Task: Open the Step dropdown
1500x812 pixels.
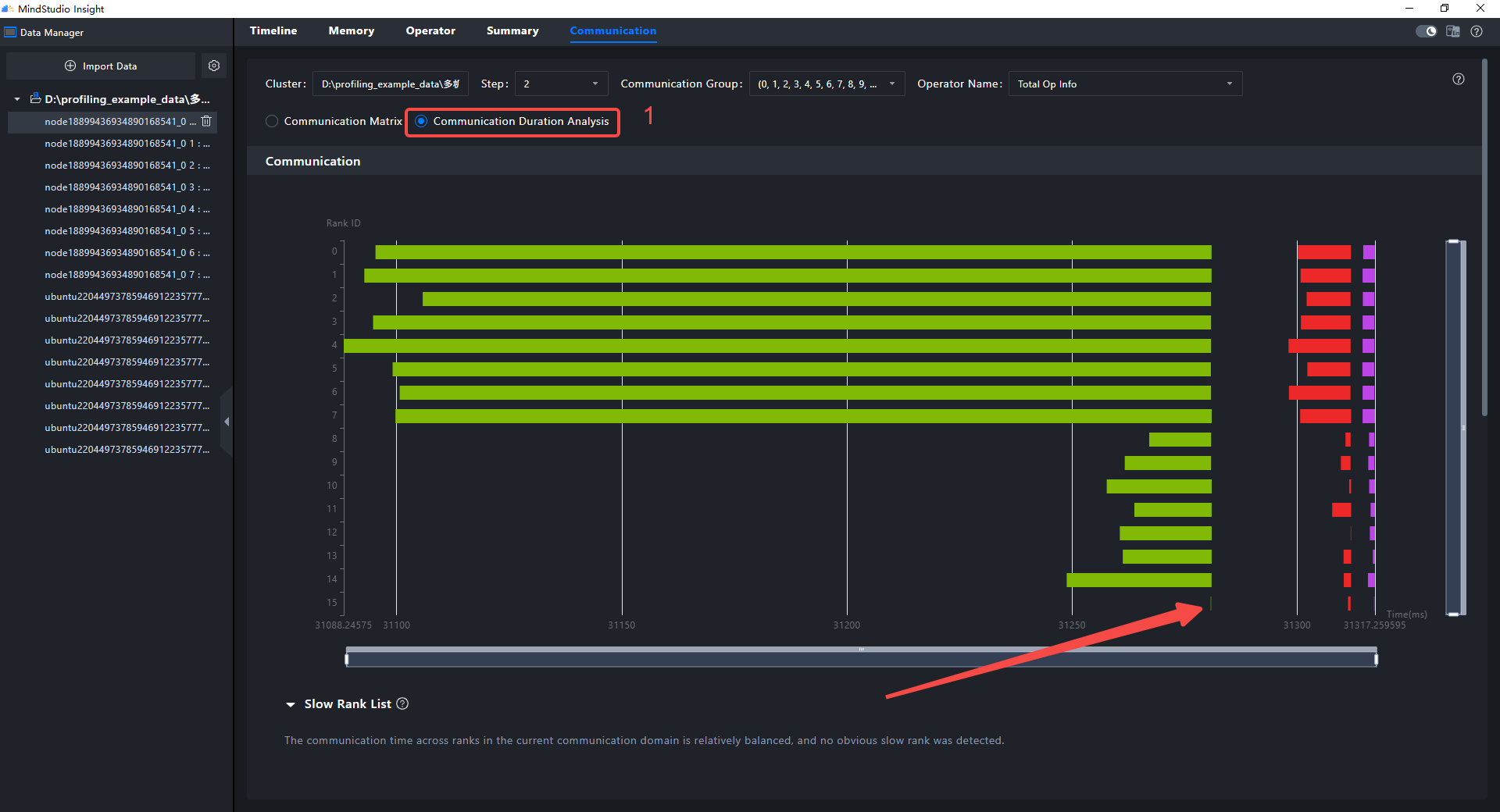Action: tap(561, 84)
